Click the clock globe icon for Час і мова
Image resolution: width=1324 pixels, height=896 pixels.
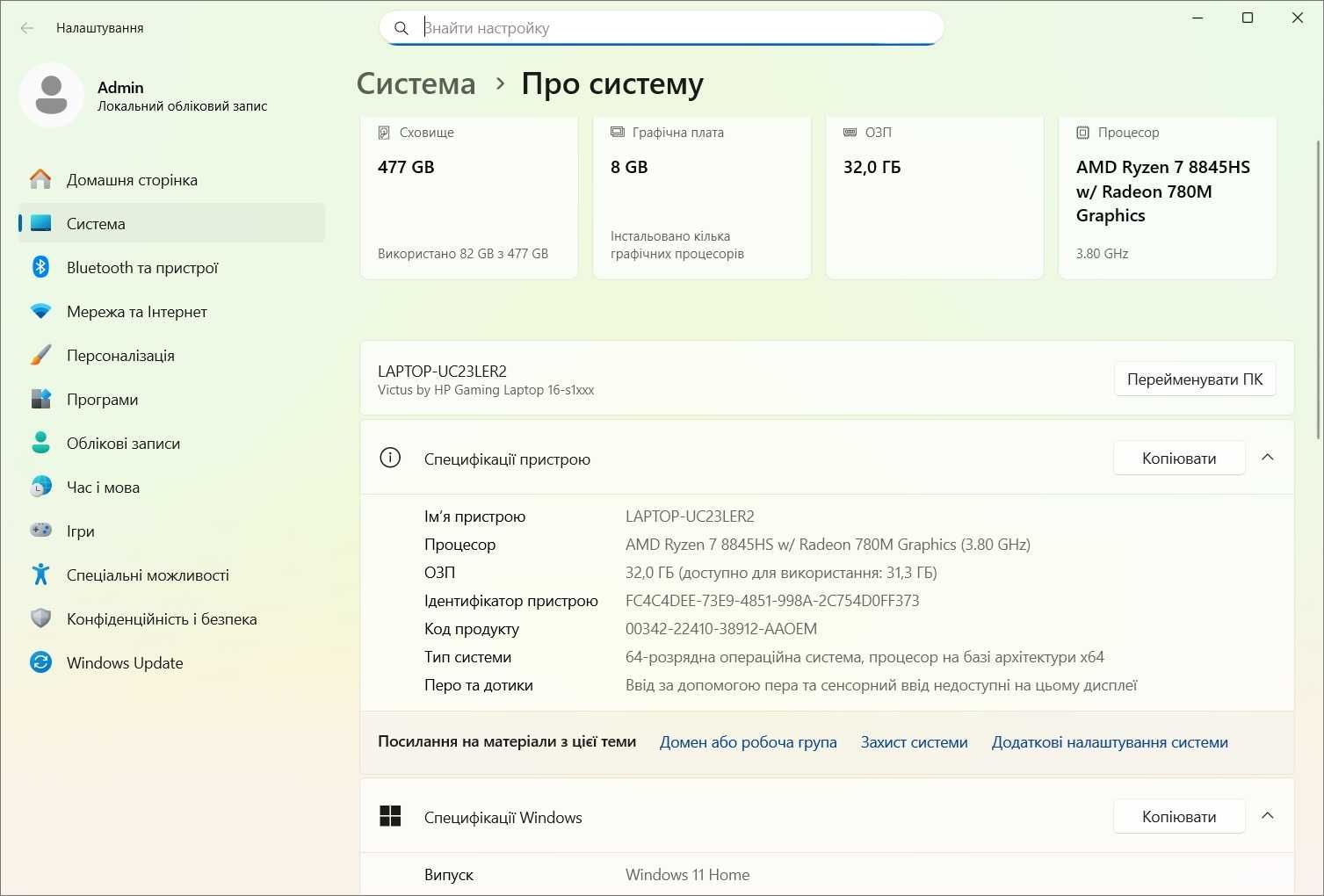click(40, 487)
